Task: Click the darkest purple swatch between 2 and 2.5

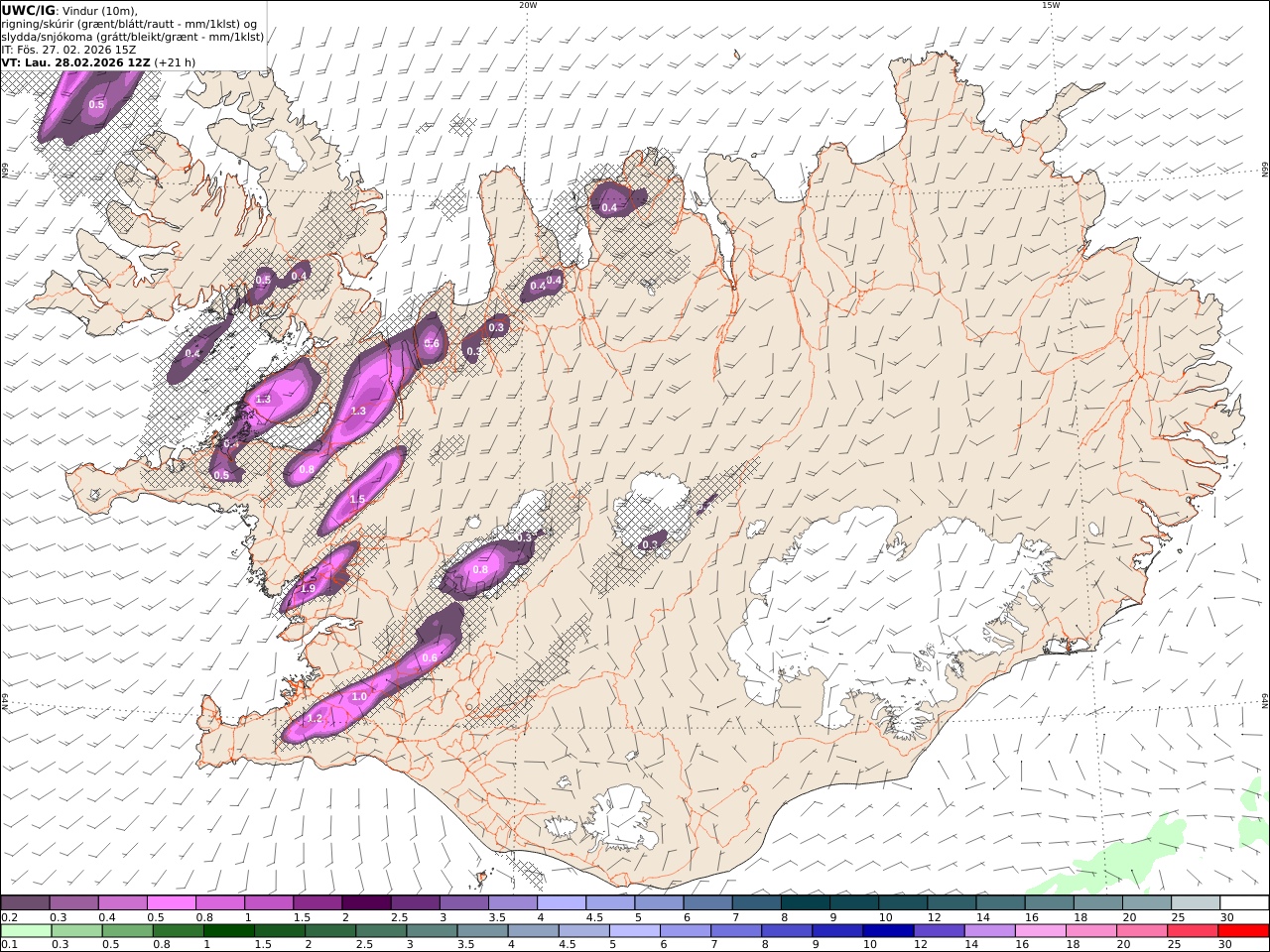Action: 365,903
